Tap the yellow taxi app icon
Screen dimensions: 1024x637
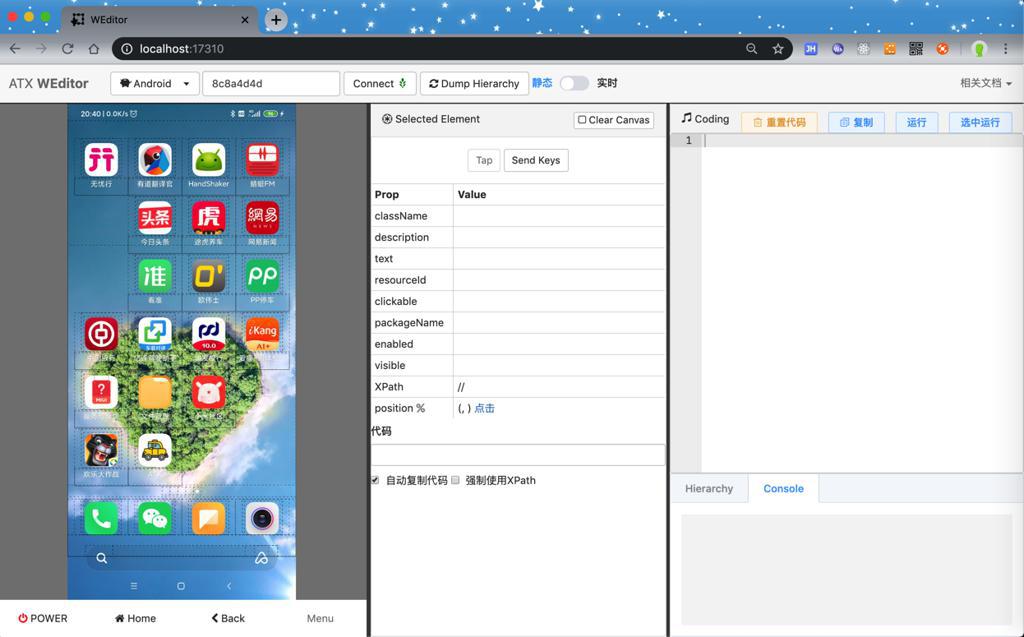click(155, 450)
